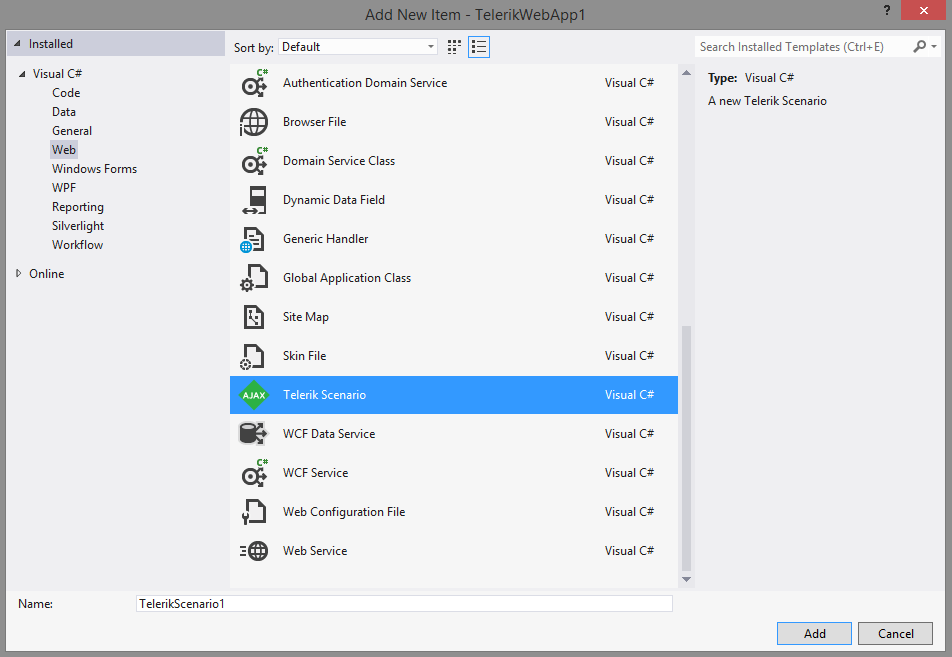The height and width of the screenshot is (657, 952).
Task: Click the WCF Service gear icon
Action: coord(254,473)
